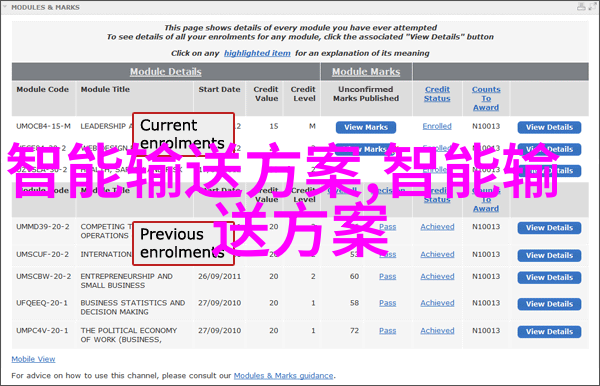Open the Modules & Marks guidance link
This screenshot has height=386, width=600.
[x=284, y=376]
